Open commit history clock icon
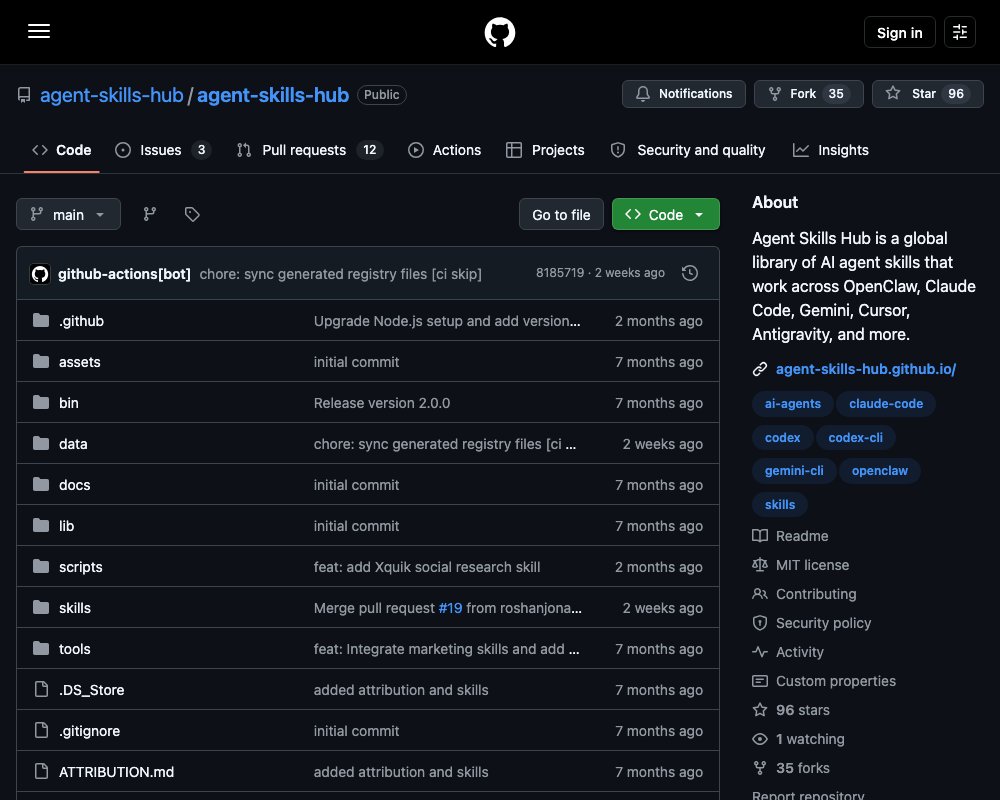1000x800 pixels. pos(689,273)
